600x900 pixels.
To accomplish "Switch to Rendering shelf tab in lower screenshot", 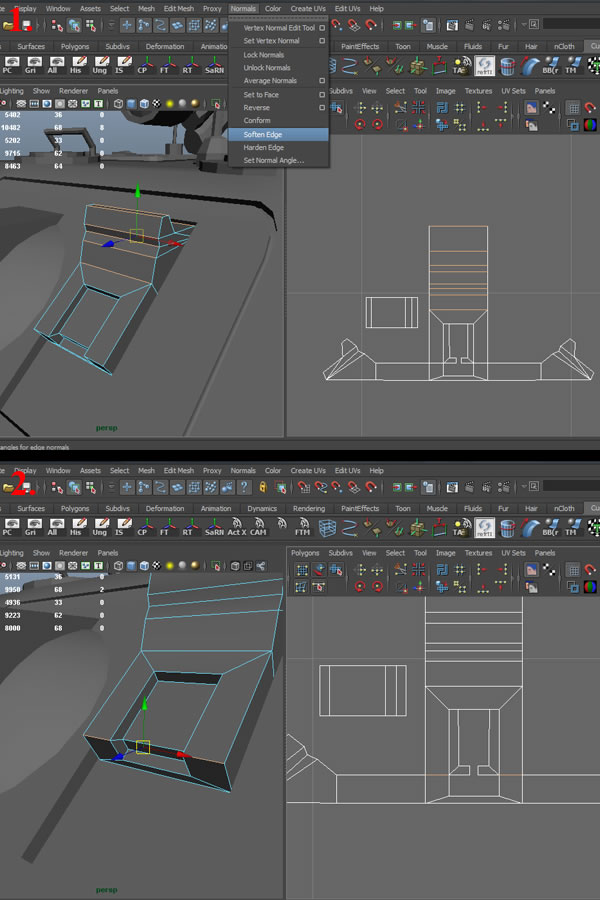I will point(309,509).
